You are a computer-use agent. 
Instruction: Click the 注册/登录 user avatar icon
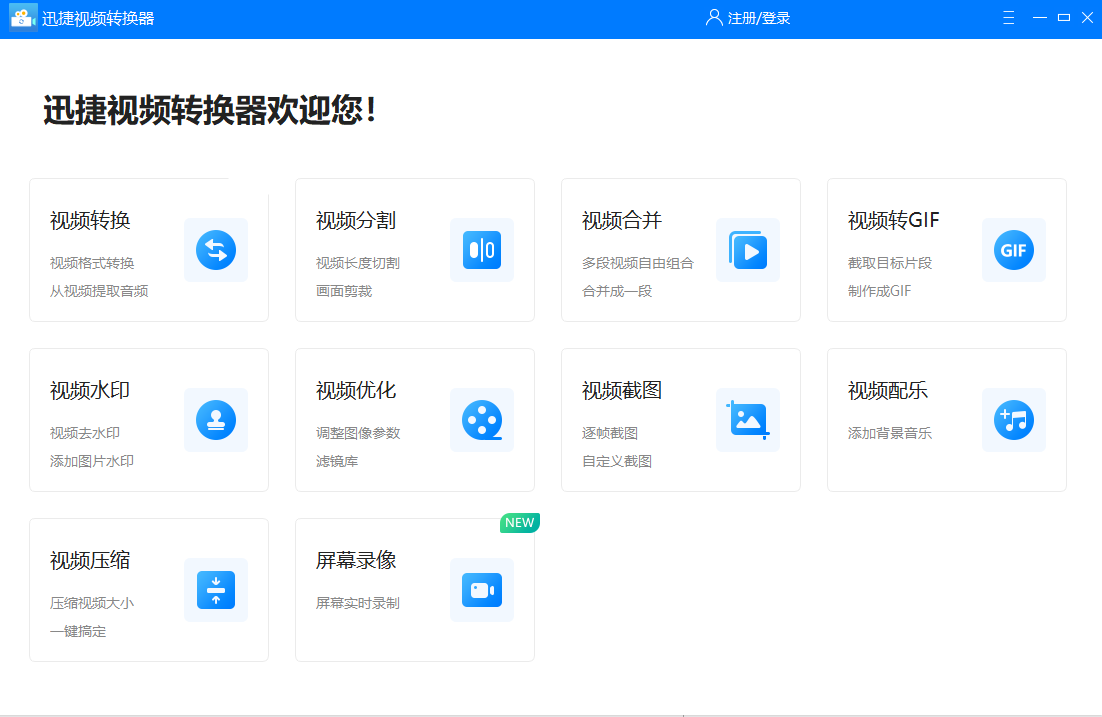pos(713,17)
